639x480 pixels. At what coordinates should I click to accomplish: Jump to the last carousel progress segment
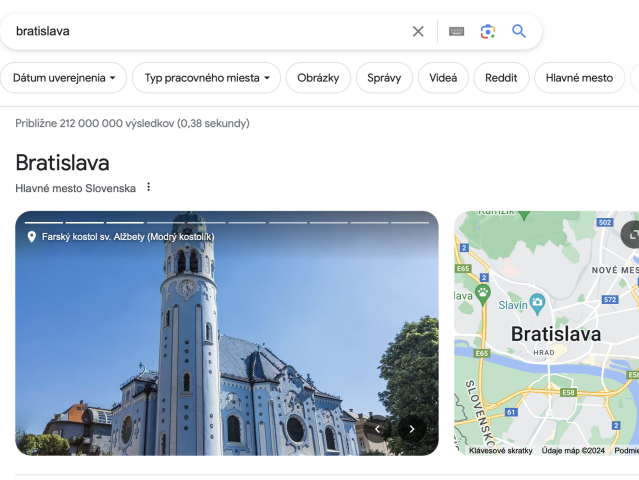(x=410, y=222)
